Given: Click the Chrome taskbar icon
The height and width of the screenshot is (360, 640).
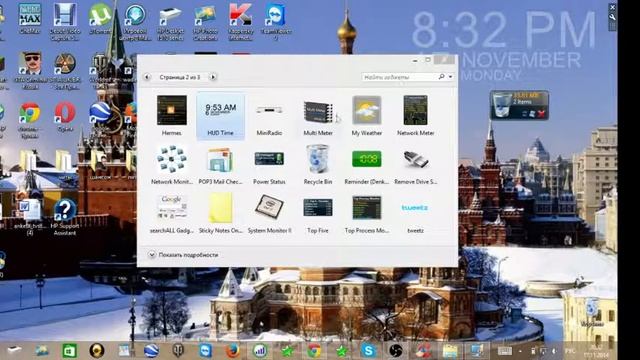Looking at the screenshot, I should click(x=314, y=350).
